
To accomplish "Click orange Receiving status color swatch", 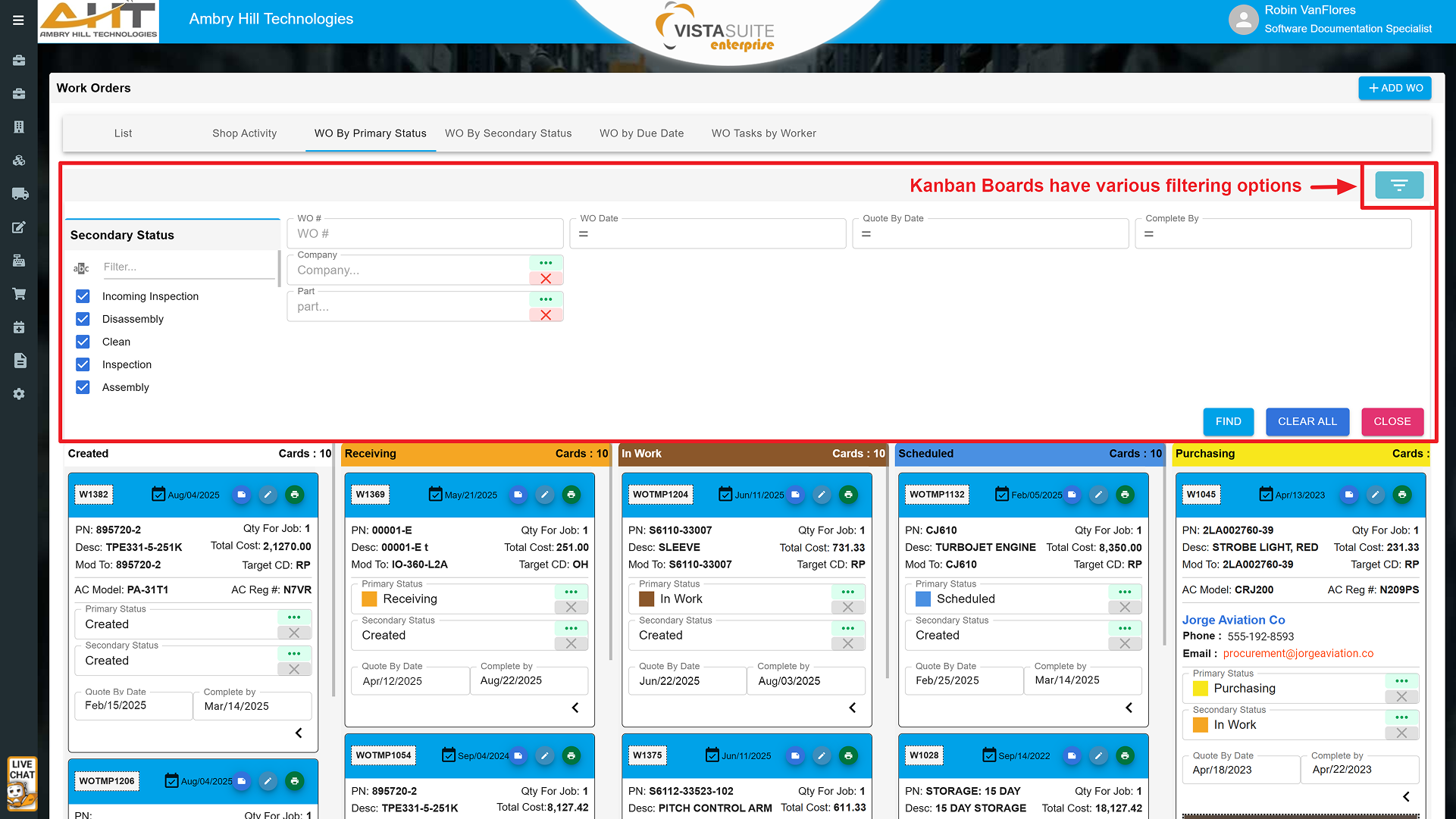I will coord(370,599).
